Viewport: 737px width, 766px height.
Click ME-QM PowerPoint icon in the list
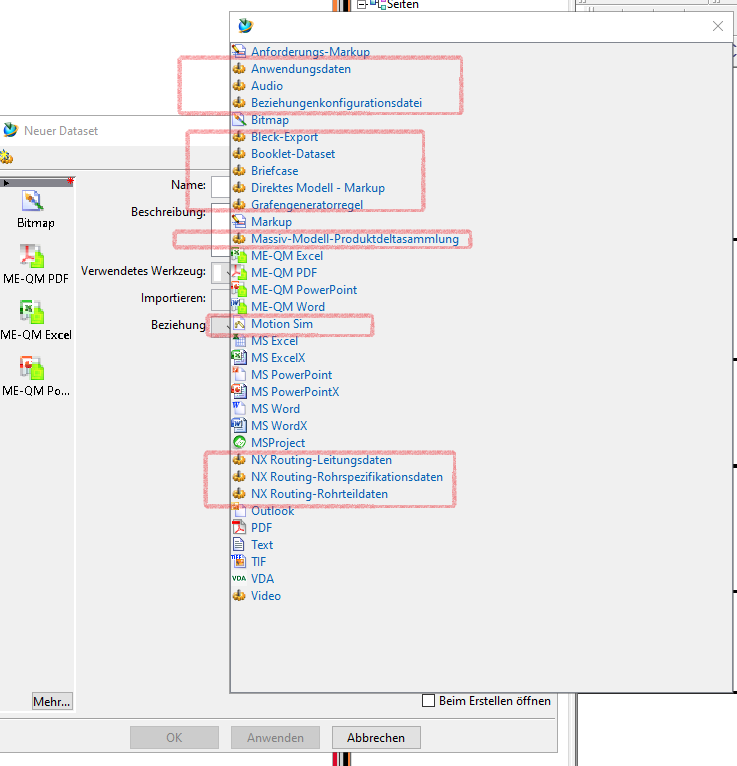239,290
